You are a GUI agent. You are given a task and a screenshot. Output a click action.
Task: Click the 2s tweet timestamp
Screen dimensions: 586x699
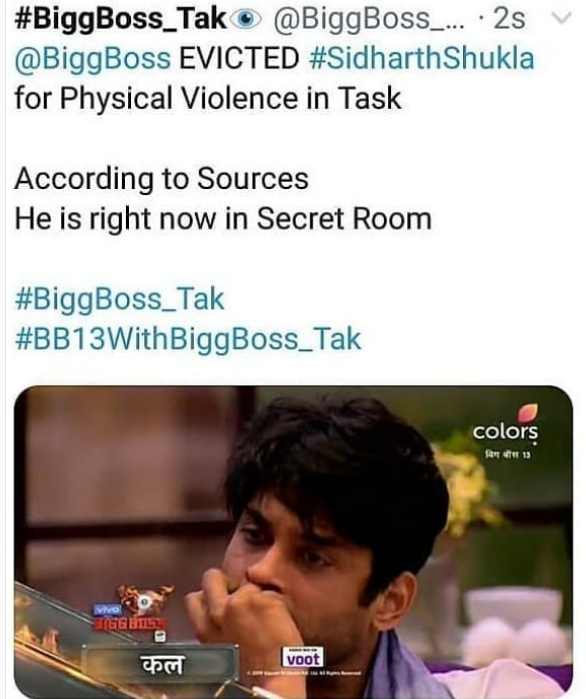pos(508,19)
